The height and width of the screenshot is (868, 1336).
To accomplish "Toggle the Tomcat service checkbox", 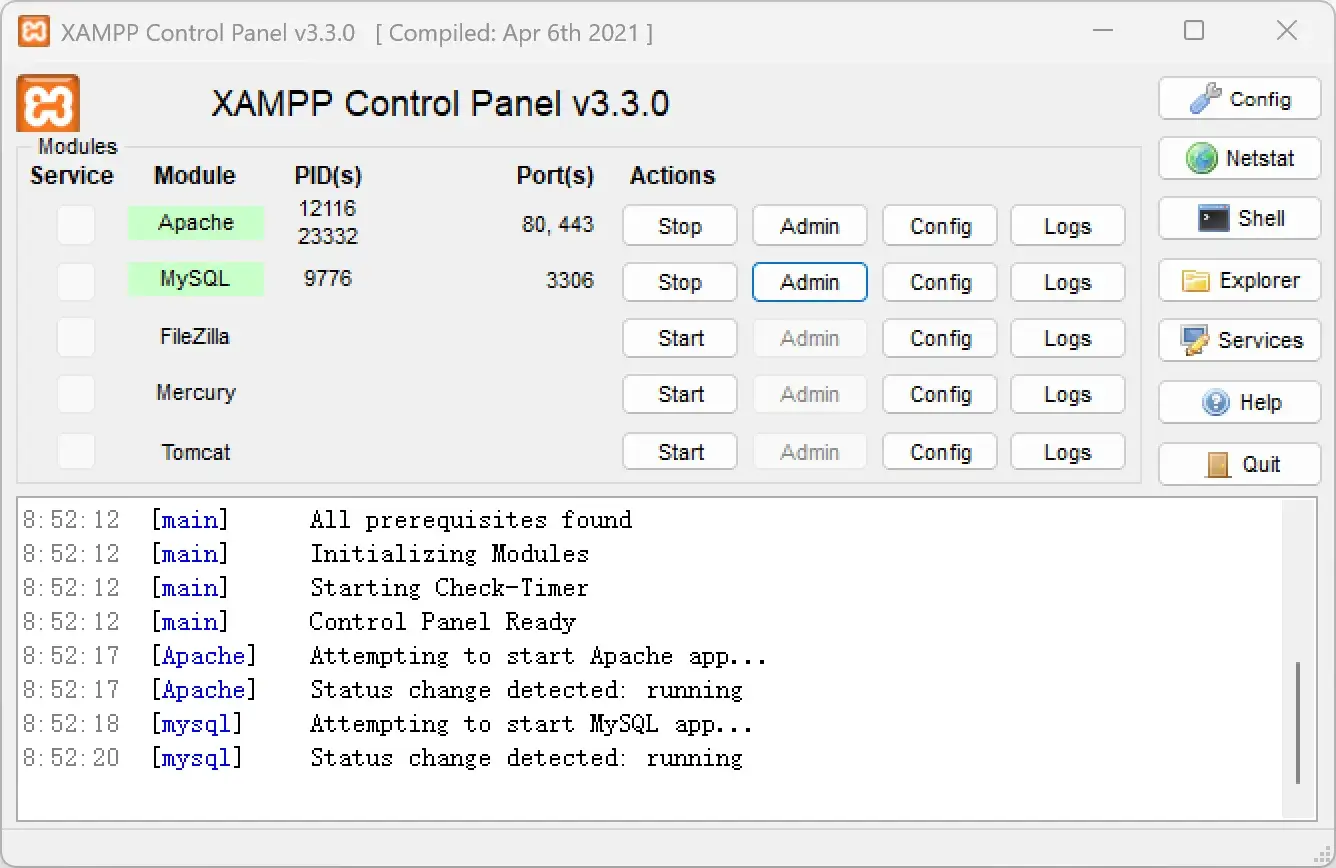I will pos(76,451).
